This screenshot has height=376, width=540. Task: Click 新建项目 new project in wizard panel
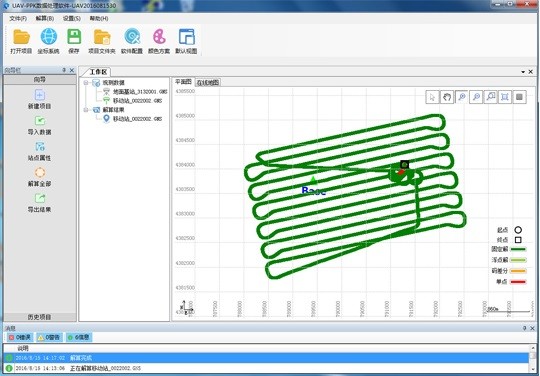pos(40,99)
